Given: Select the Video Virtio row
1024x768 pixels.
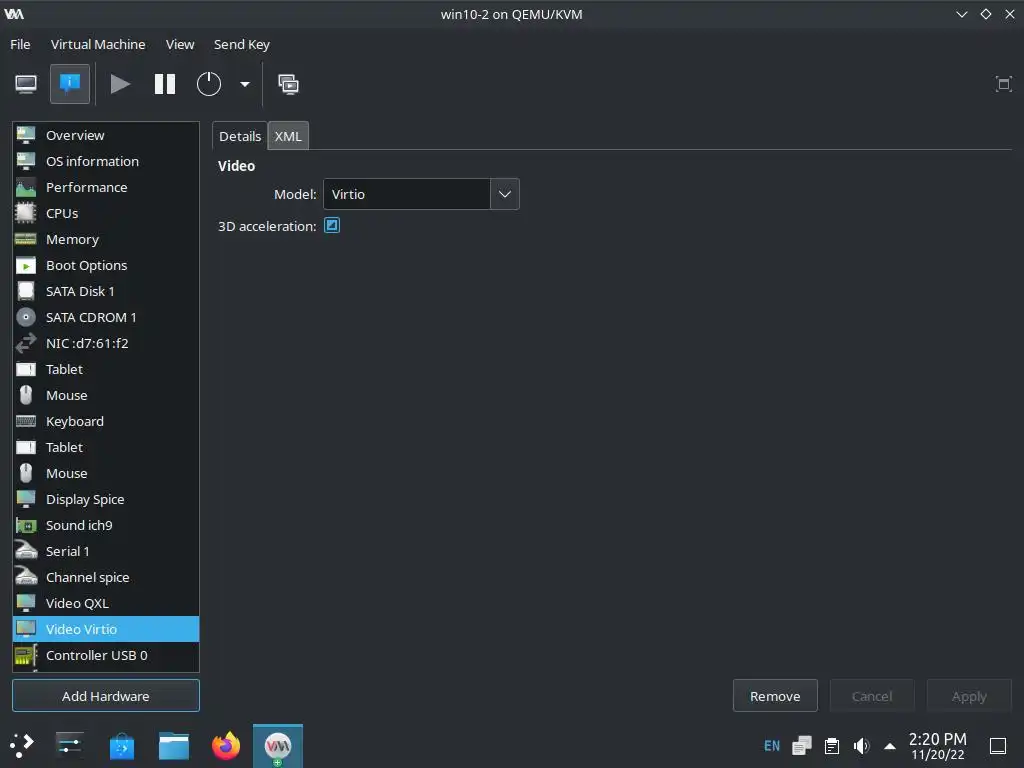Looking at the screenshot, I should coord(106,630).
